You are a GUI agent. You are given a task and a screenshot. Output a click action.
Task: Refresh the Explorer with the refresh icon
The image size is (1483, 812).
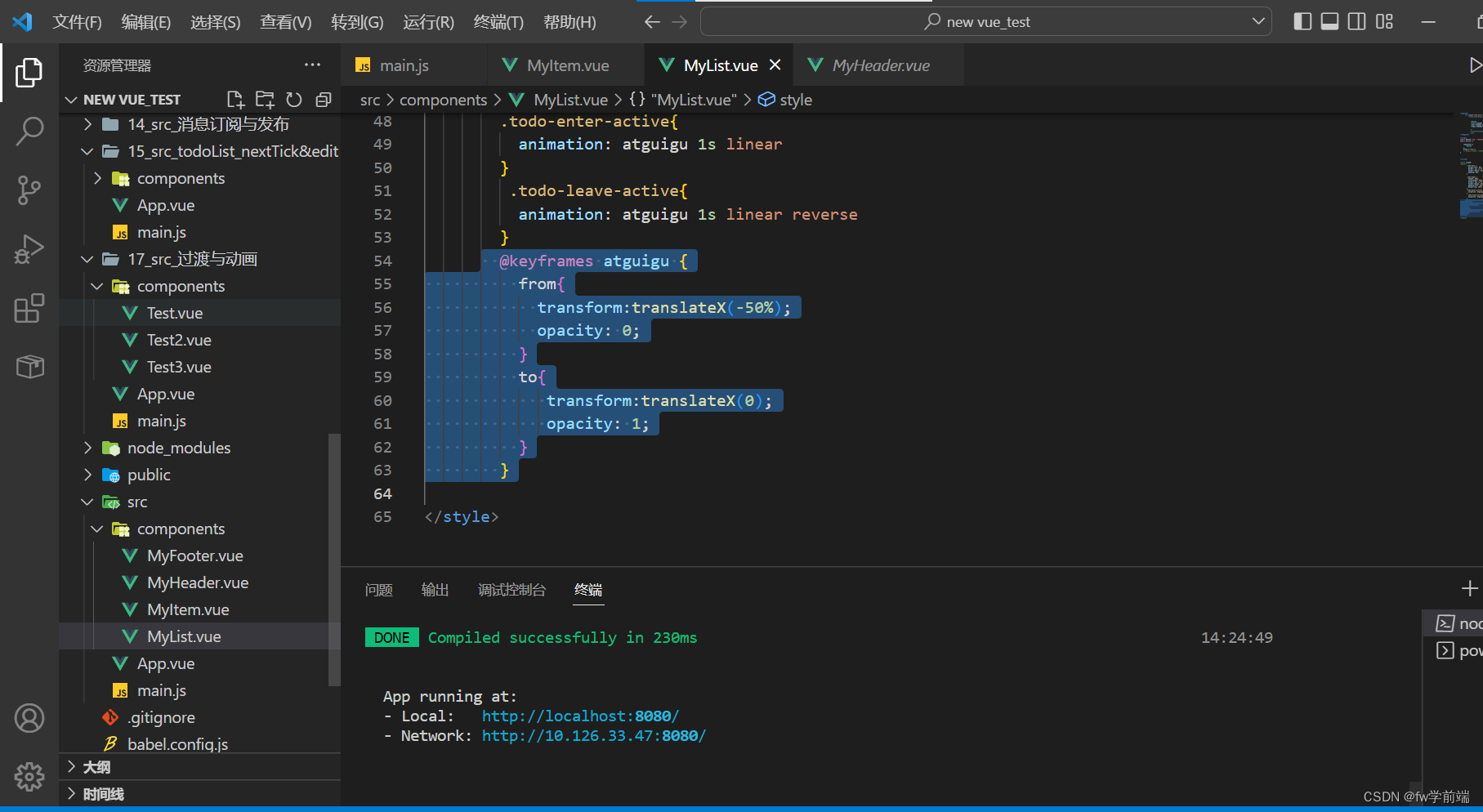[x=294, y=99]
